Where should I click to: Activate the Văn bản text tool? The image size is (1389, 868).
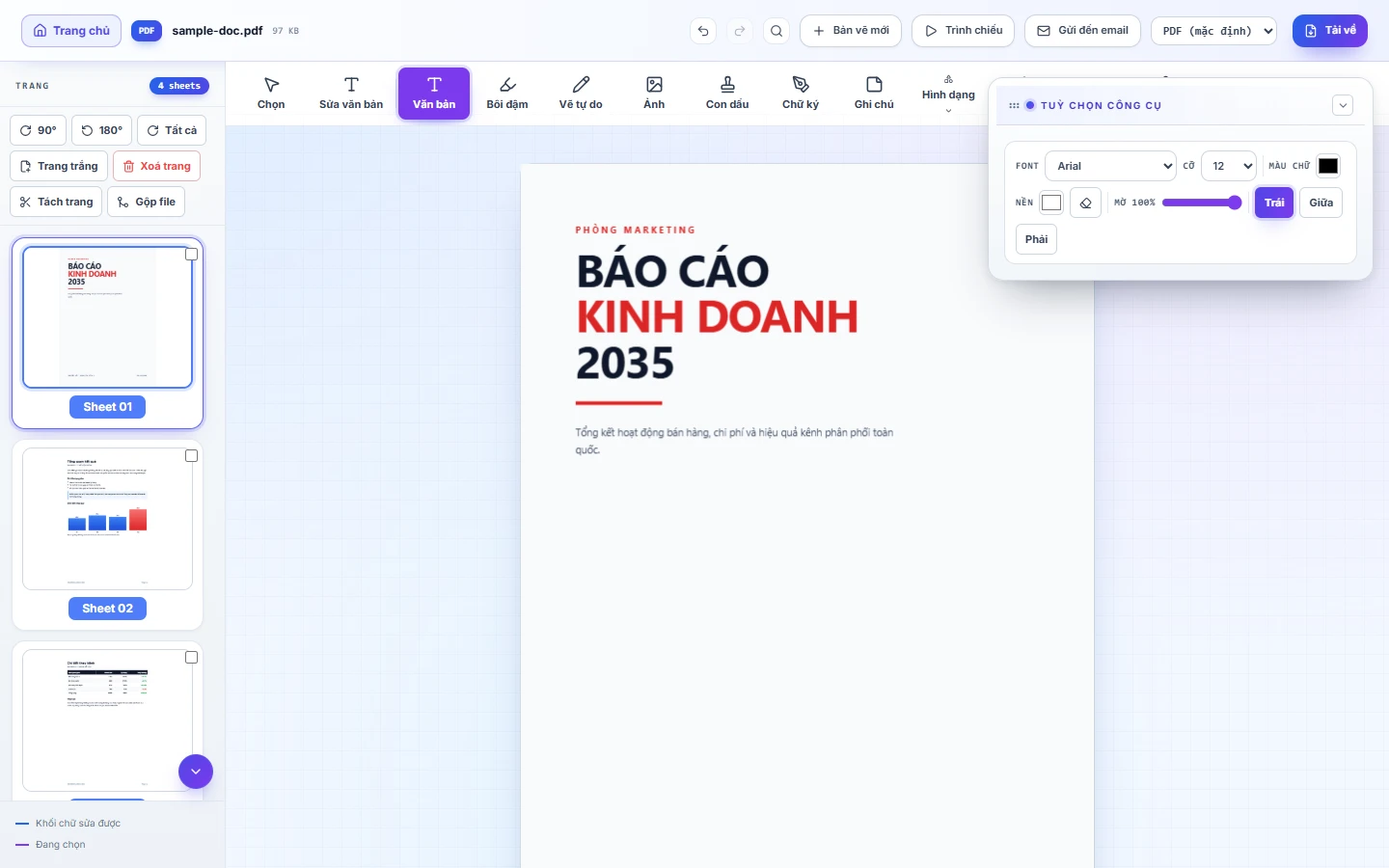pyautogui.click(x=434, y=94)
